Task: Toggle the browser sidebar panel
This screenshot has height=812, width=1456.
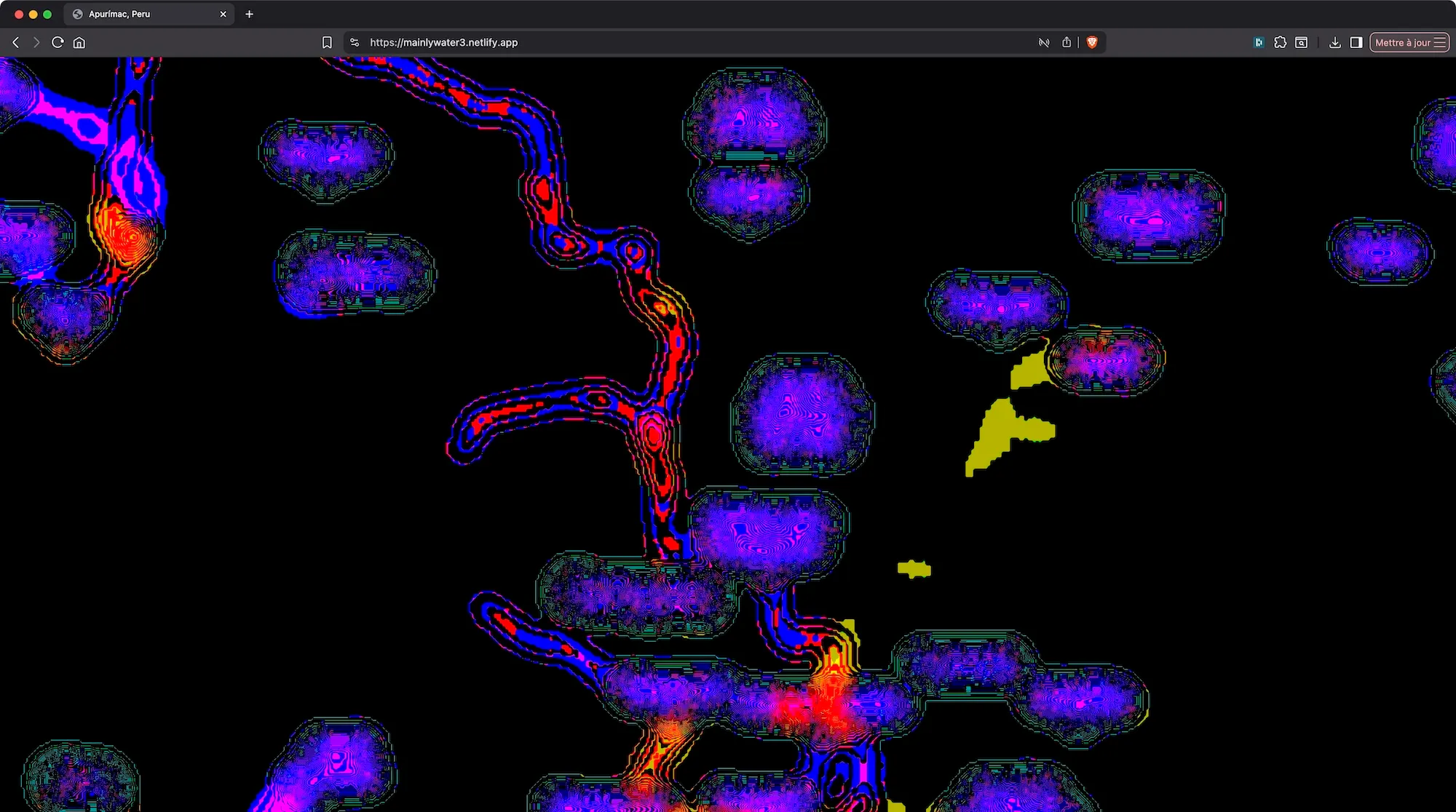Action: click(x=1356, y=42)
